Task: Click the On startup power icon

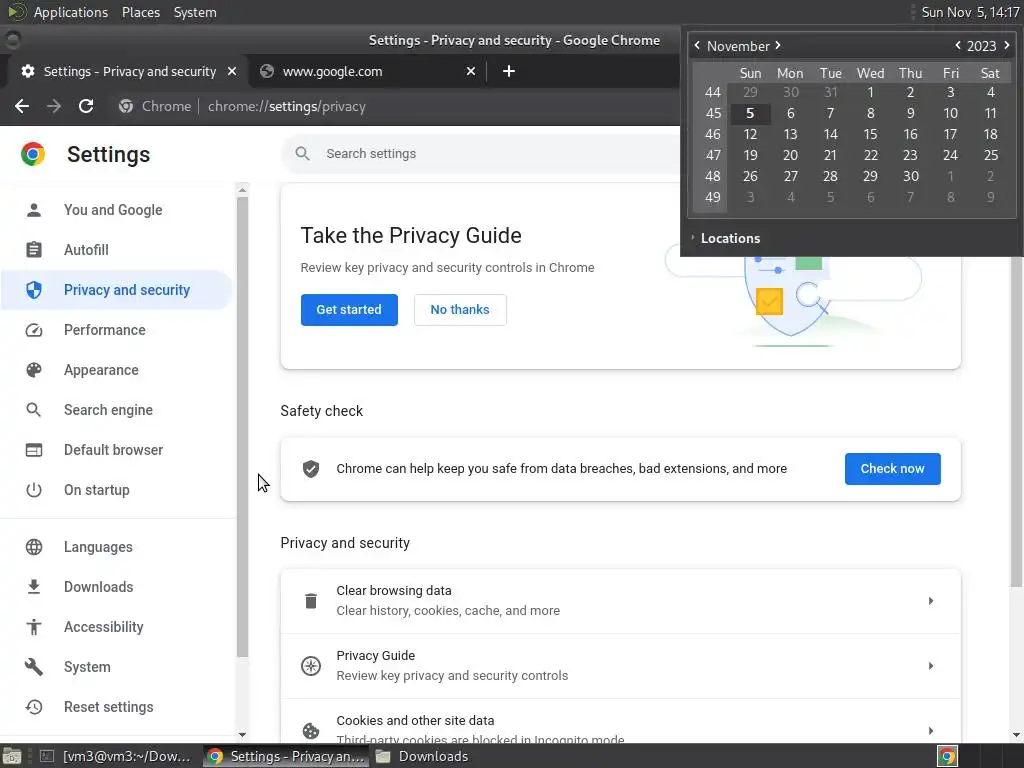Action: point(34,490)
